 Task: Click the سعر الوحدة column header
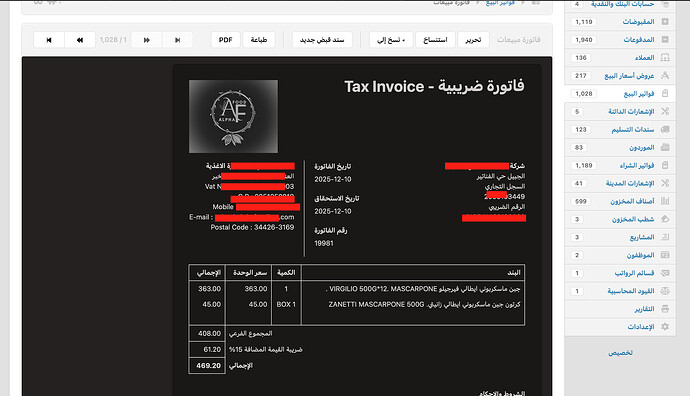point(250,273)
